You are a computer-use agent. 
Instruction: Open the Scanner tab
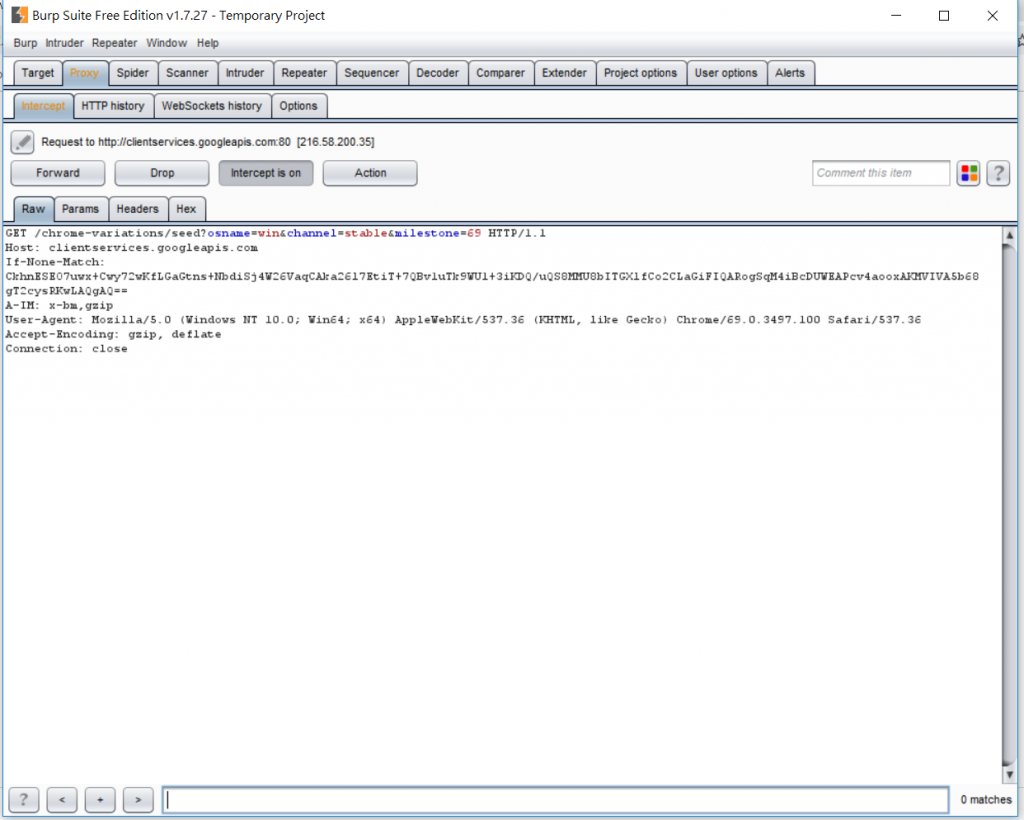point(187,73)
